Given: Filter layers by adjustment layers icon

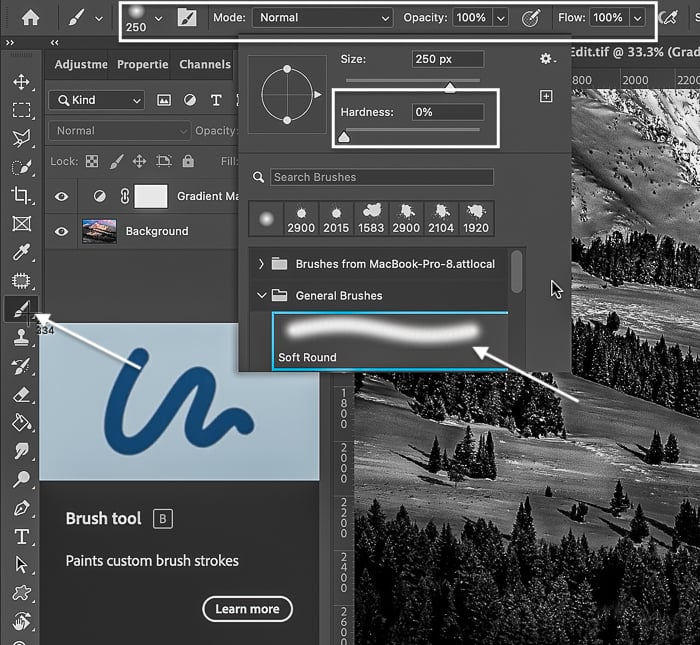Looking at the screenshot, I should [x=190, y=100].
